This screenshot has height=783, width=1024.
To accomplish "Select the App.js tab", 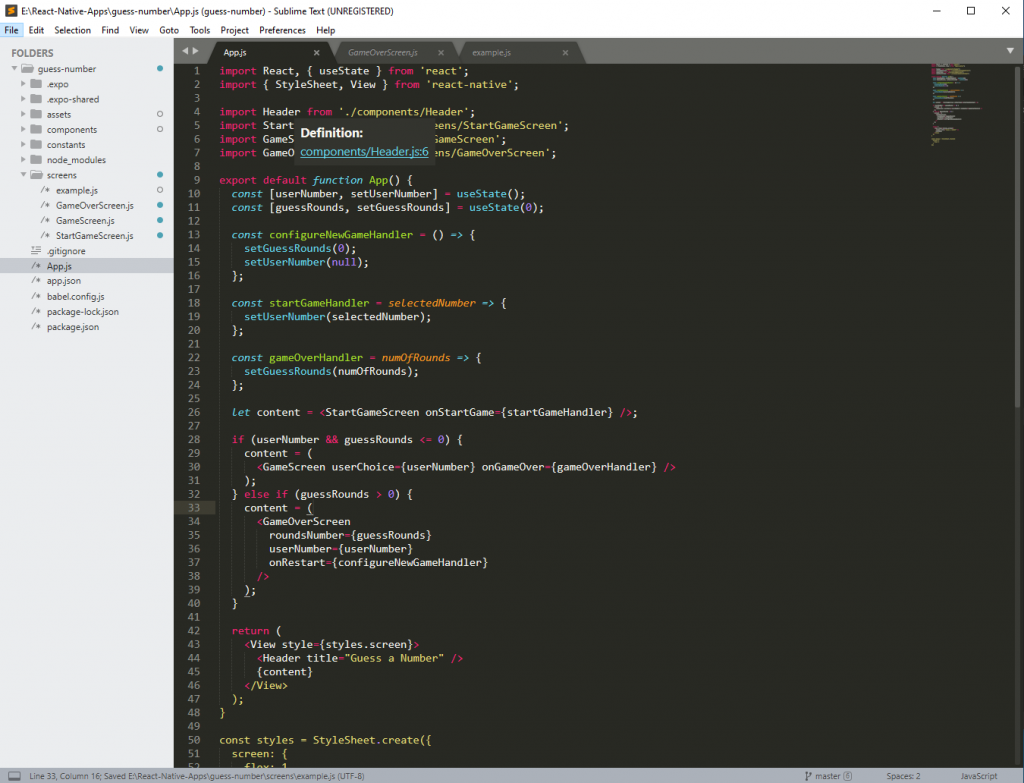I will pyautogui.click(x=235, y=52).
